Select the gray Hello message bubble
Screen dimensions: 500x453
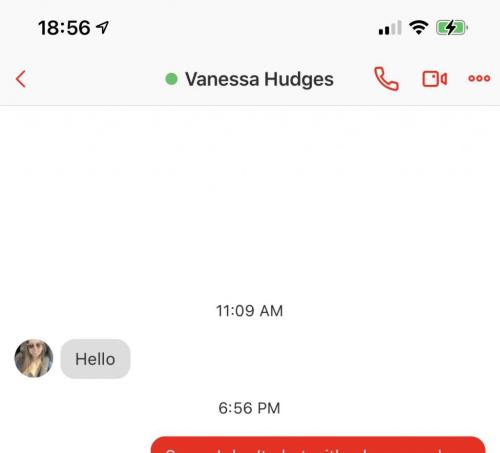[x=95, y=359]
